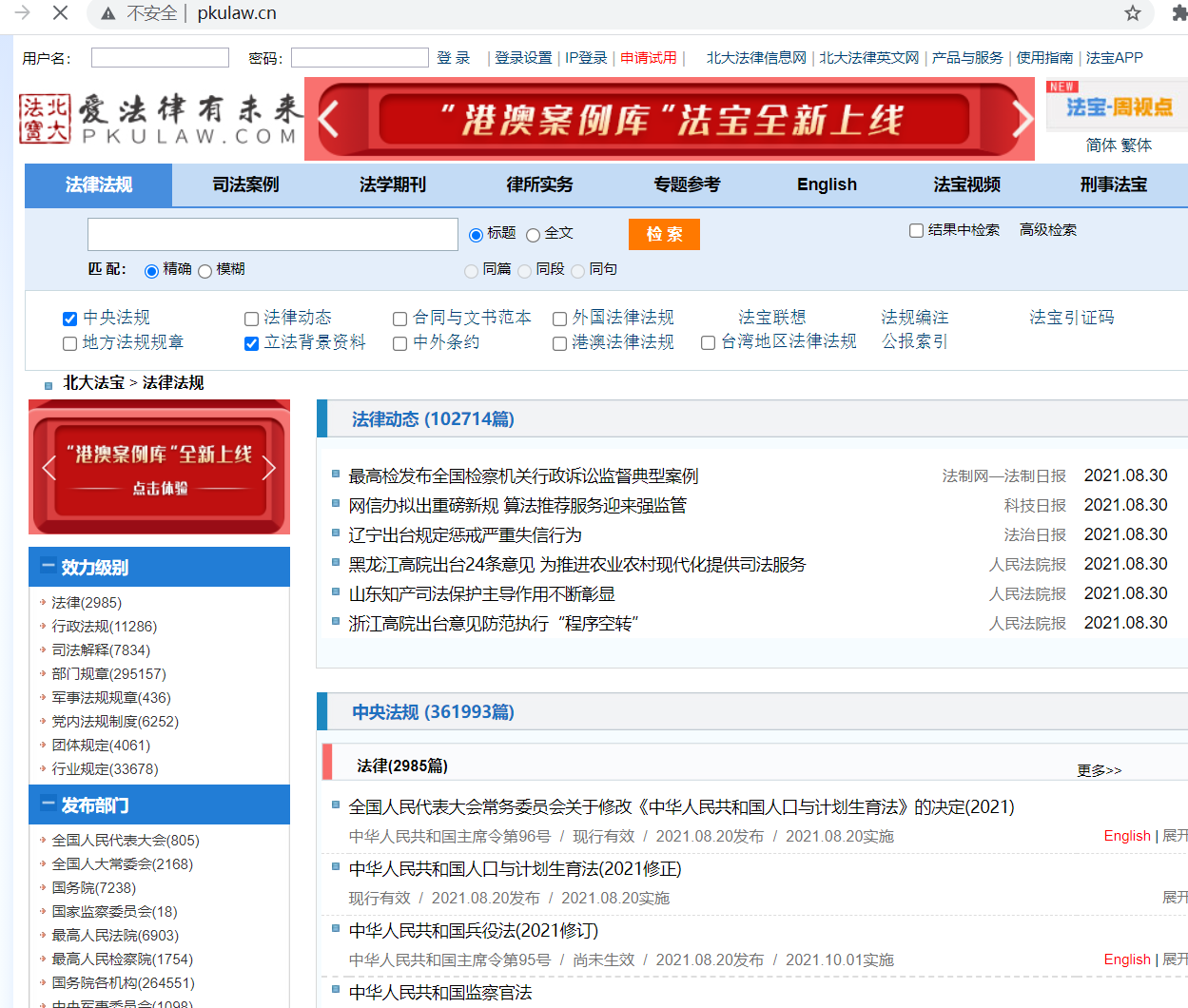Filter by 司法解释(7834)
The image size is (1188, 1008).
[x=101, y=650]
